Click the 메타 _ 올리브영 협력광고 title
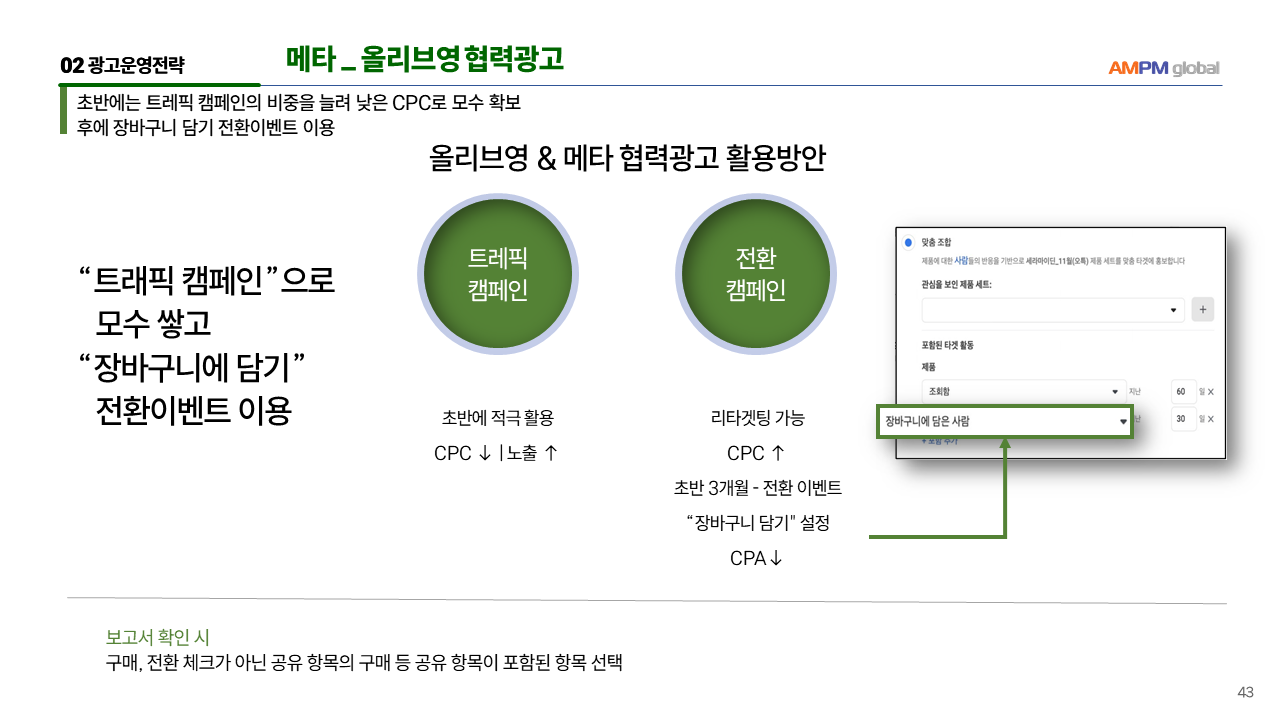Screen dimensions: 1280x720 pos(425,60)
